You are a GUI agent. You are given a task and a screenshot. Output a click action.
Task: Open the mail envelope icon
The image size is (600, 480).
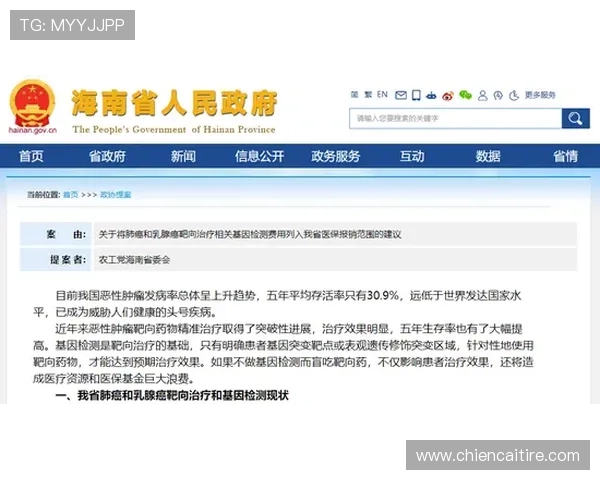401,95
